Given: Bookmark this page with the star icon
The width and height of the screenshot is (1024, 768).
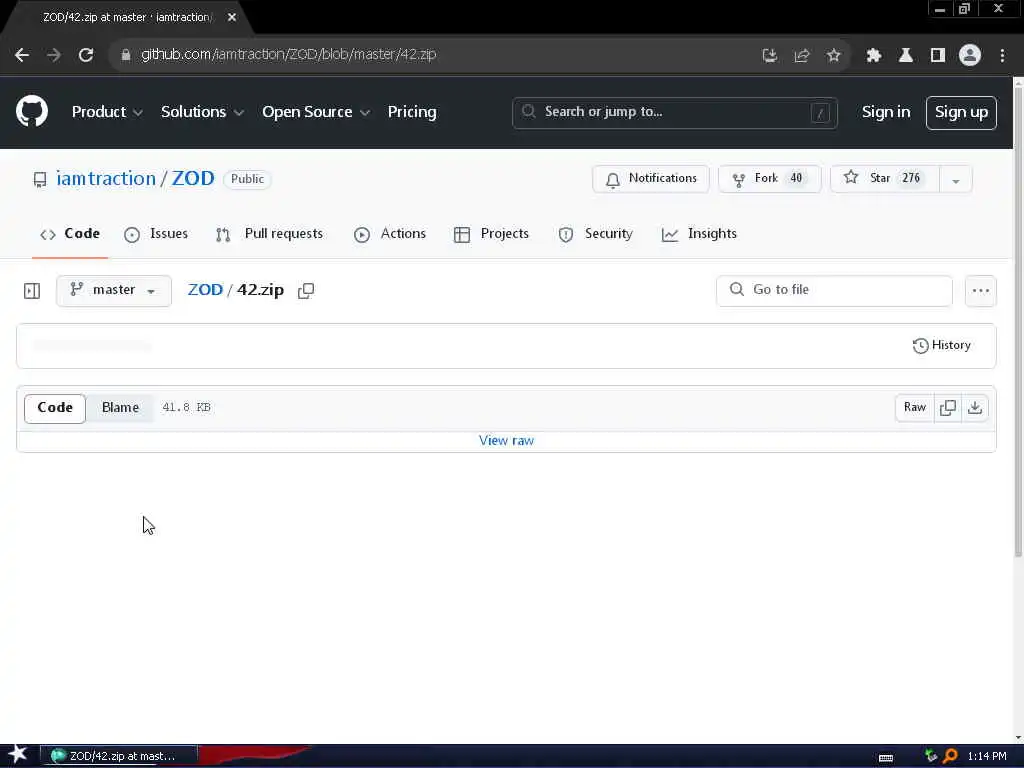Looking at the screenshot, I should click(833, 55).
